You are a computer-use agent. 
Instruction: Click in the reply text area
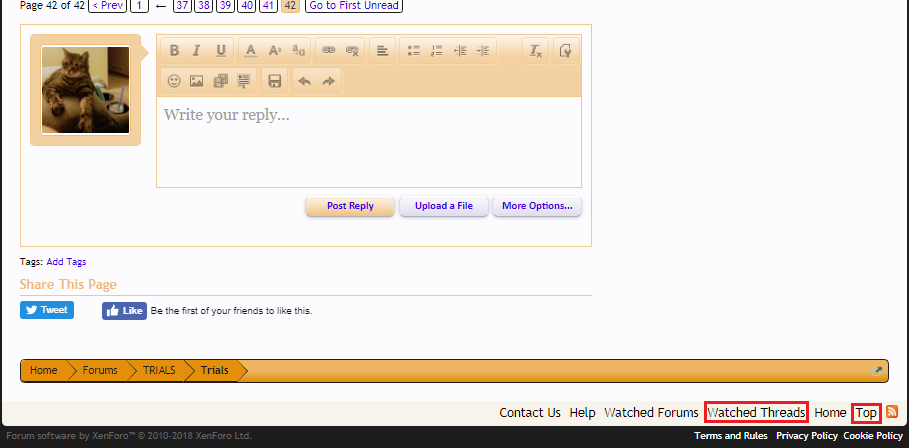point(368,140)
